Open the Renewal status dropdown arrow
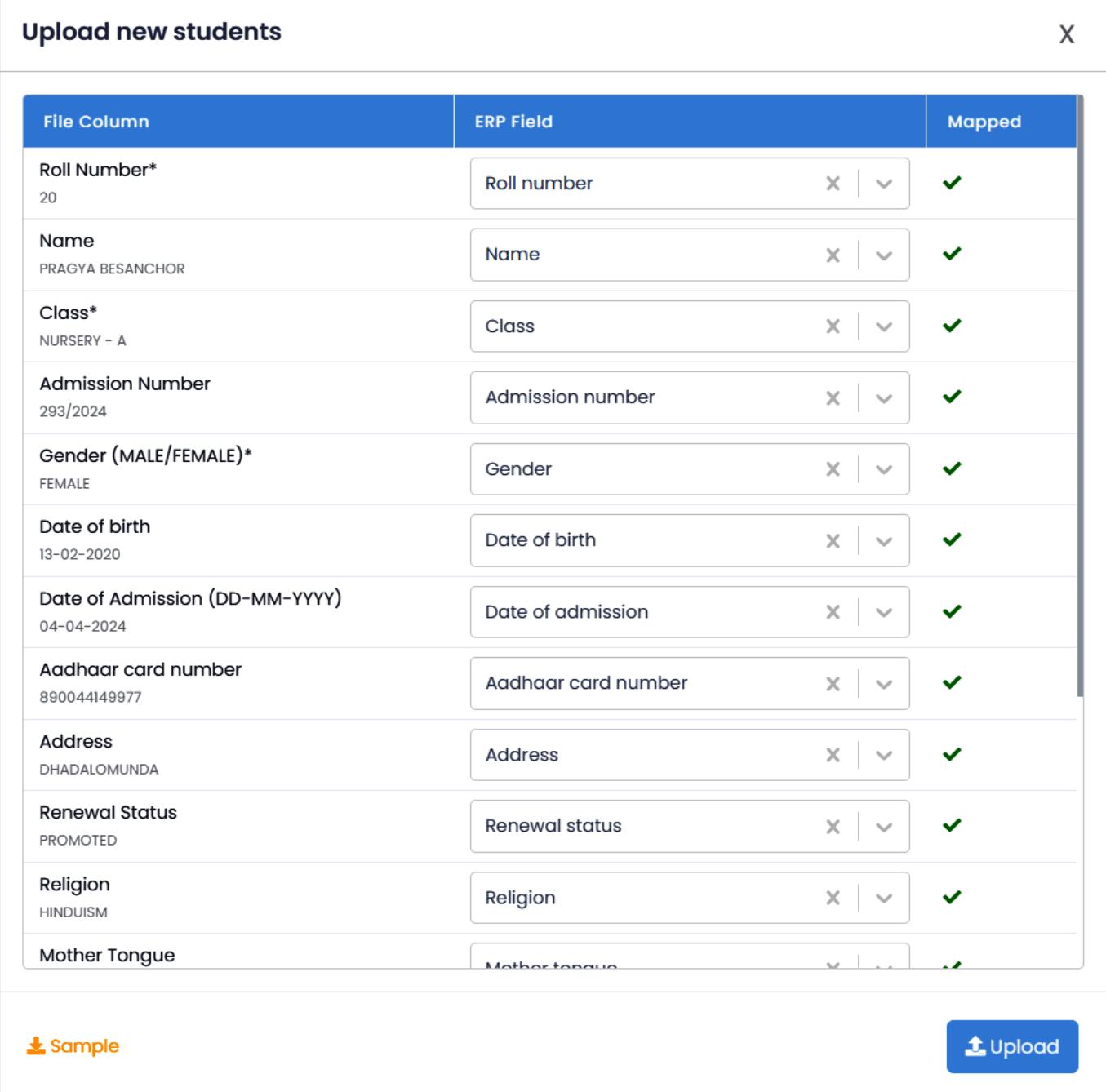The height and width of the screenshot is (1092, 1106). pyautogui.click(x=884, y=827)
